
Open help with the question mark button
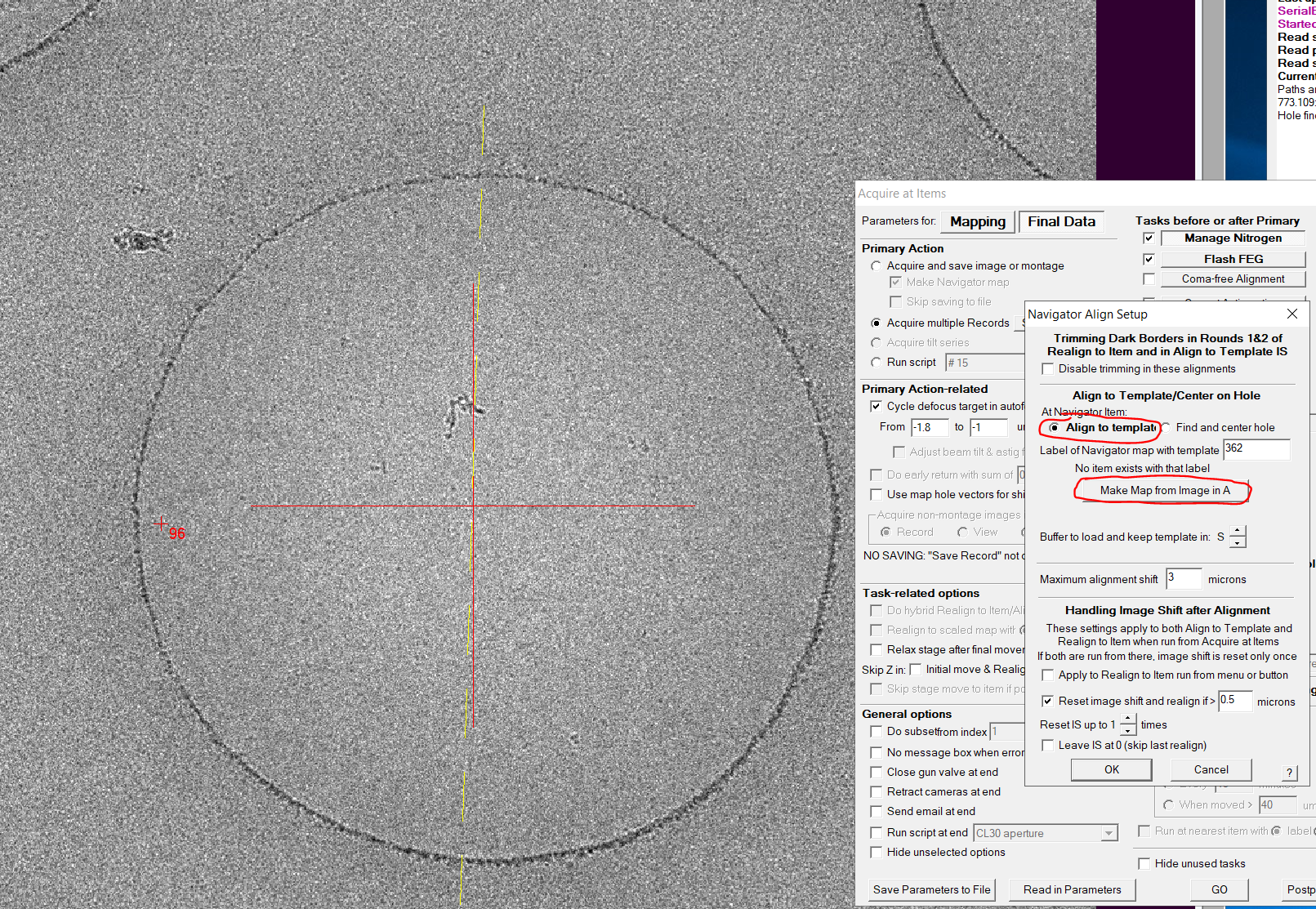(1289, 773)
